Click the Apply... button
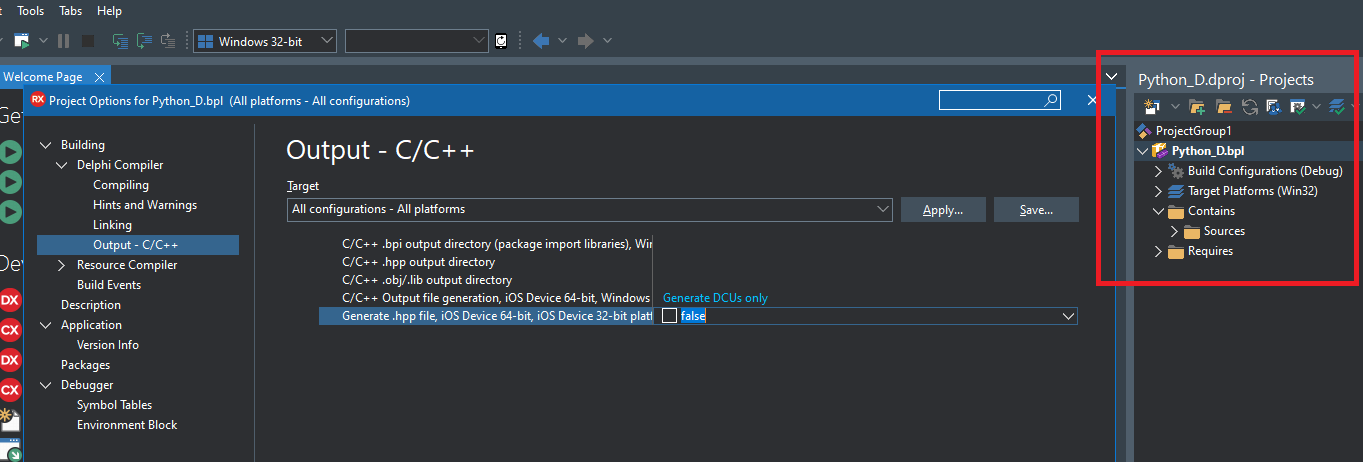The height and width of the screenshot is (462, 1363). pyautogui.click(x=943, y=210)
